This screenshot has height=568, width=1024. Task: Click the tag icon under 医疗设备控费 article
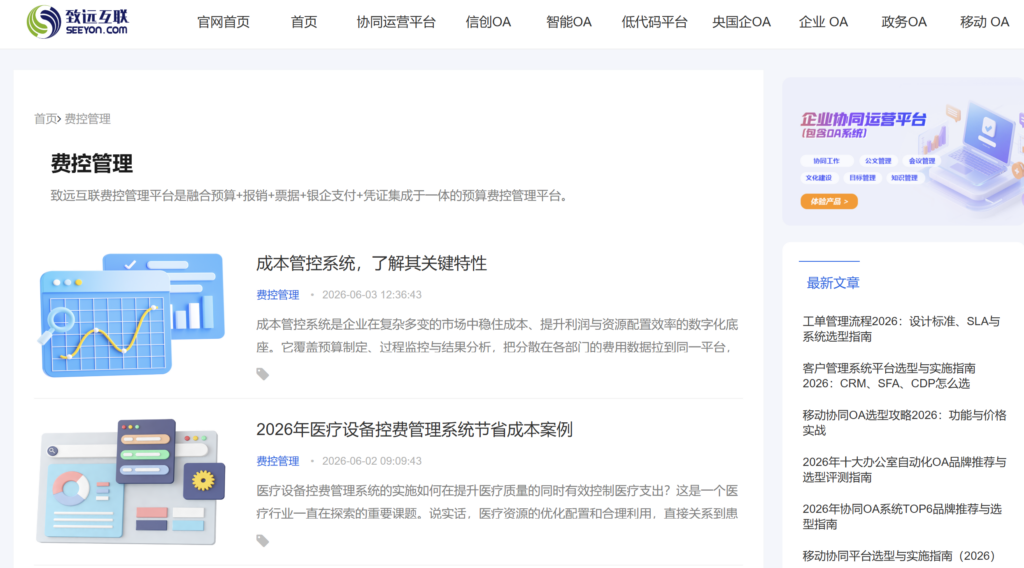[x=263, y=541]
